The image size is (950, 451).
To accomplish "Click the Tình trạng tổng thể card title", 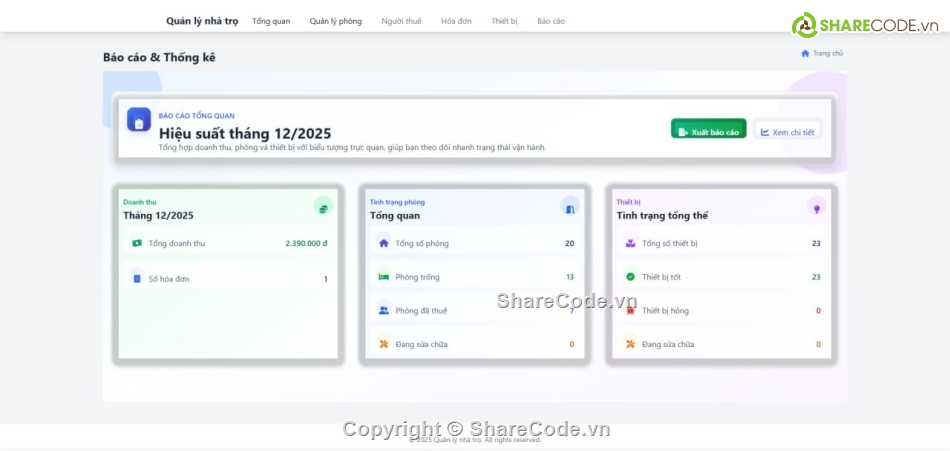I will 662,215.
